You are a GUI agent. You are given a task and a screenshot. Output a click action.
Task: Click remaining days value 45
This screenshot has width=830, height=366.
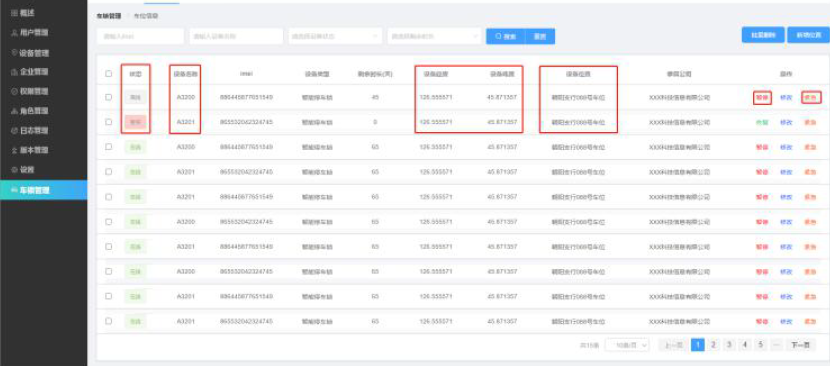tap(375, 97)
